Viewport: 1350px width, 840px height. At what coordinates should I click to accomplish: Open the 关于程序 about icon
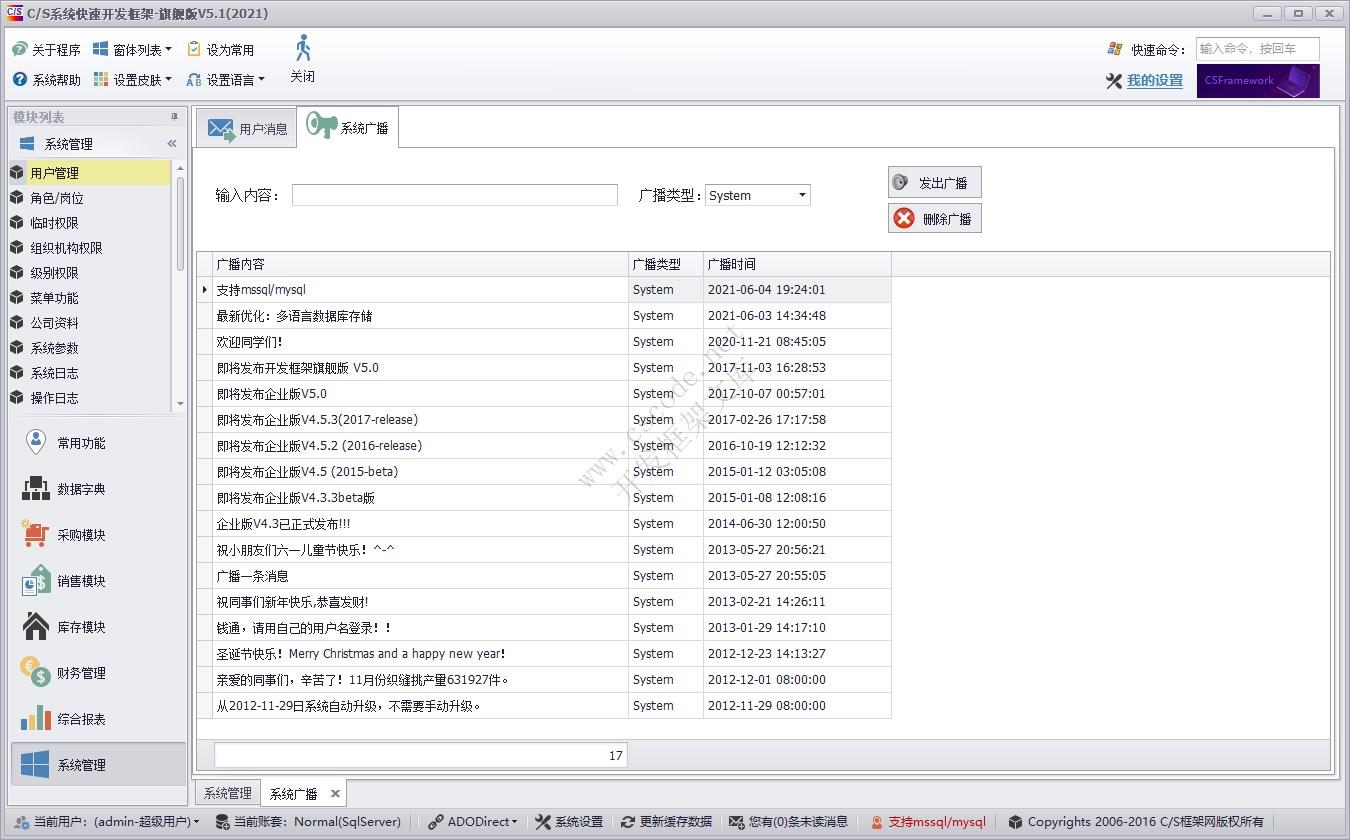tap(21, 48)
